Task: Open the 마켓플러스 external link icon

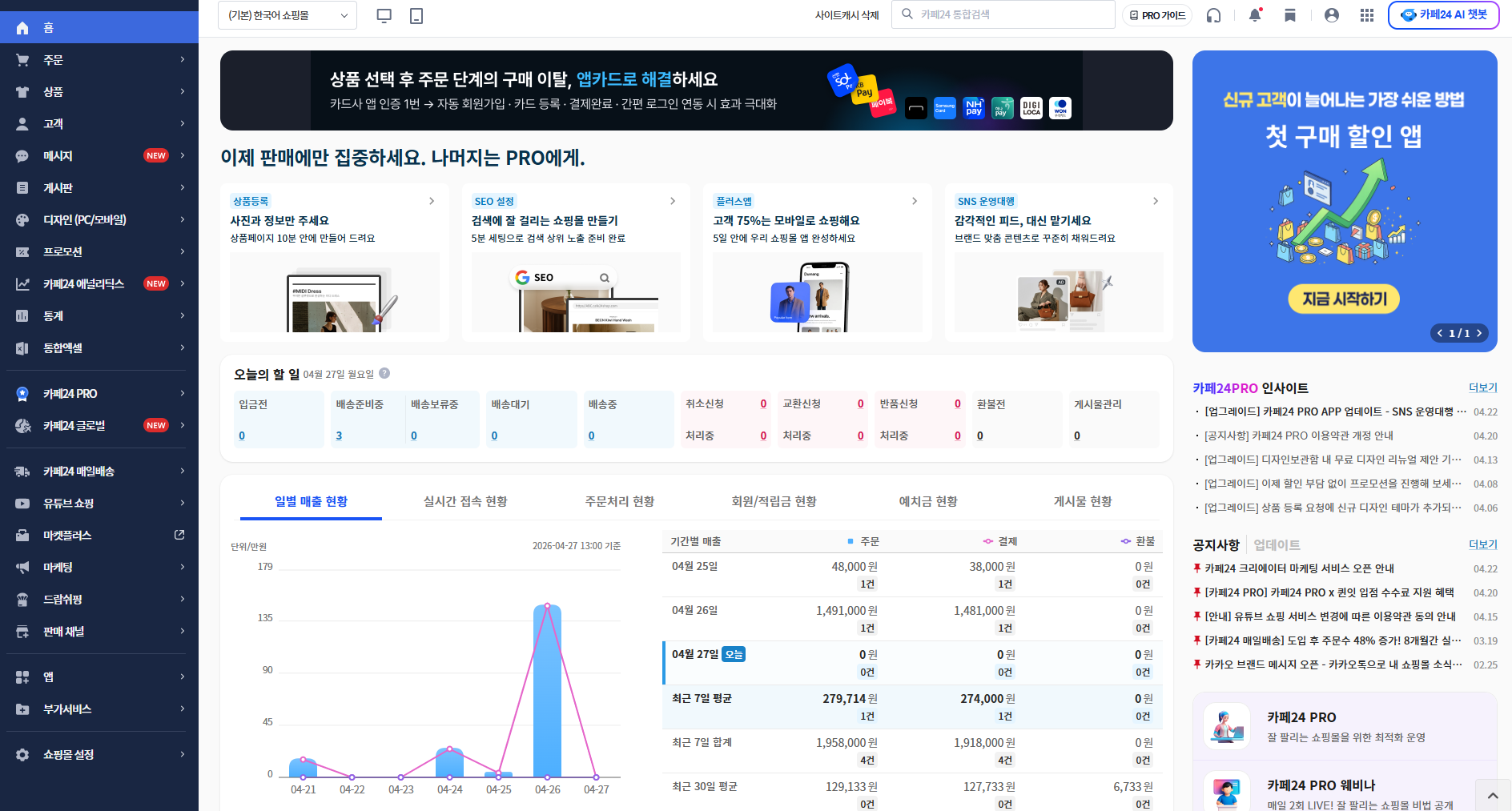Action: (x=179, y=535)
